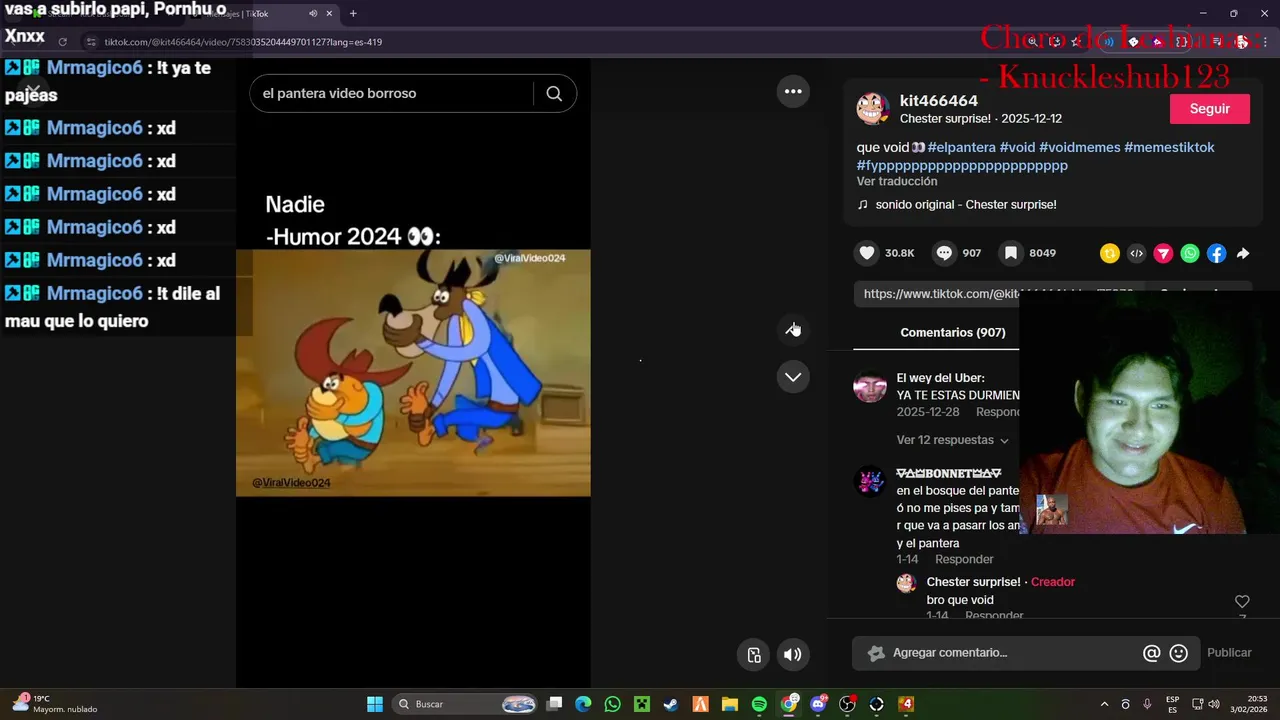Open Steam from taskbar

tap(671, 704)
